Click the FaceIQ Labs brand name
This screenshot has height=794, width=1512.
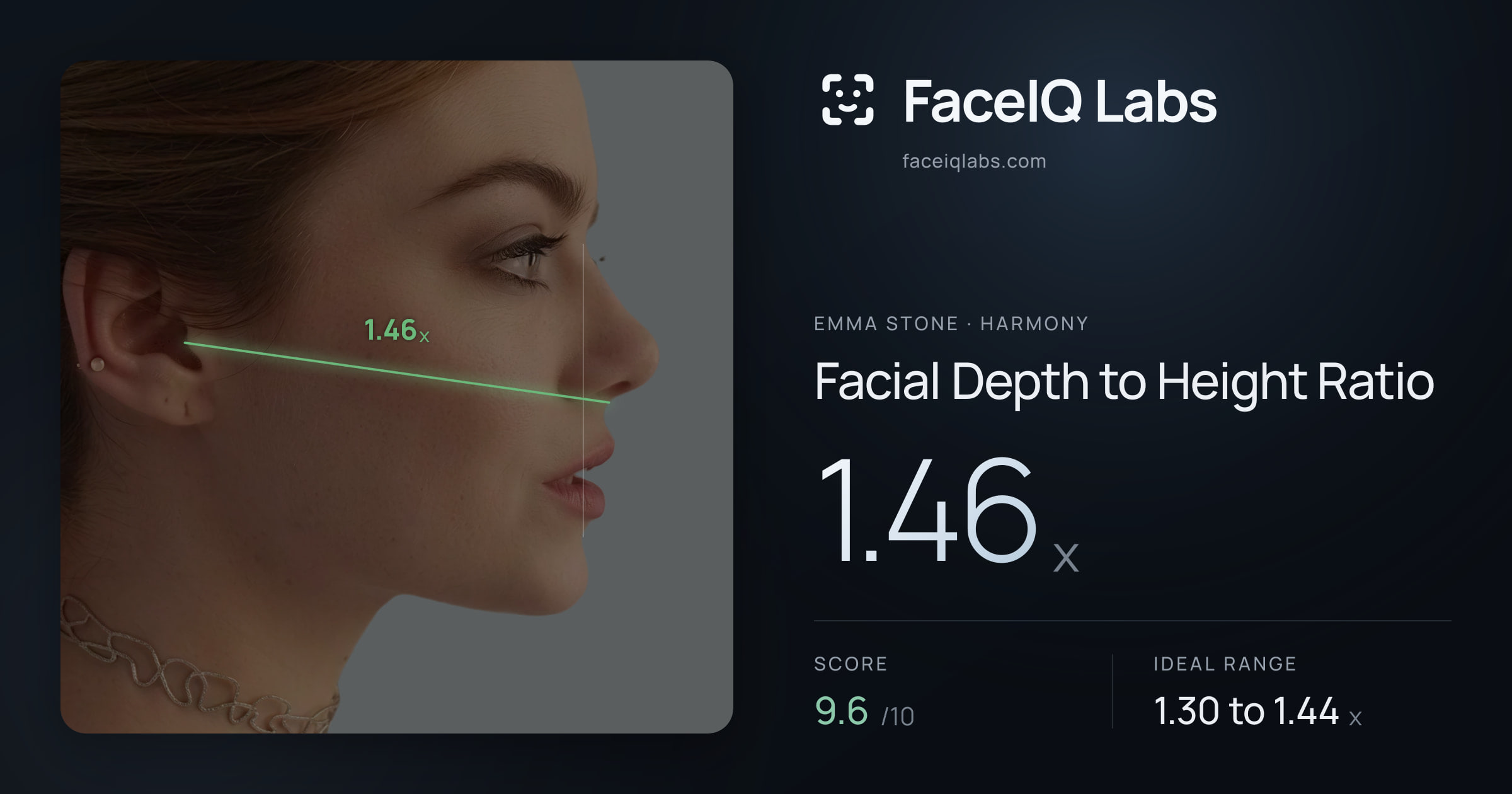tap(1060, 101)
